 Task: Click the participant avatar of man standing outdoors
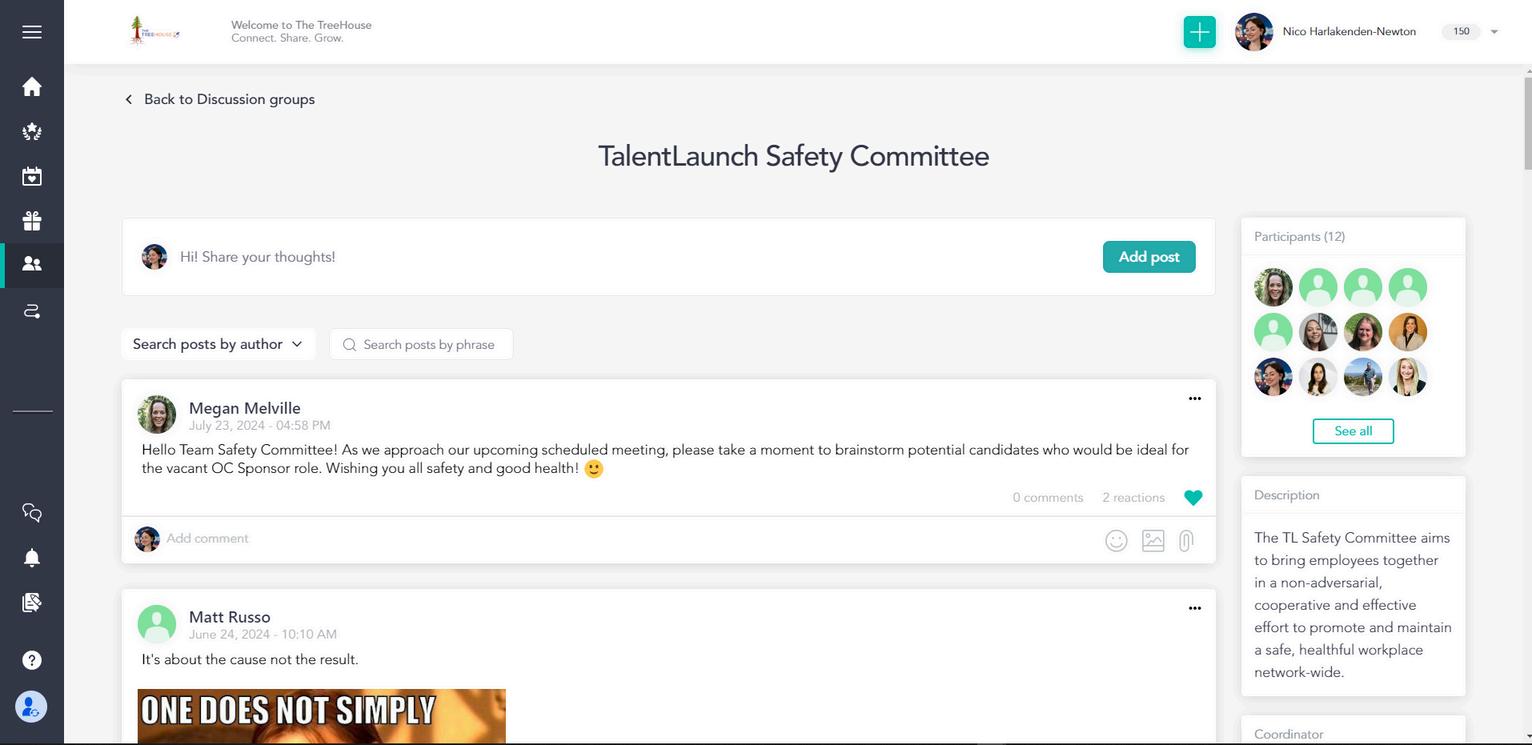pyautogui.click(x=1363, y=377)
